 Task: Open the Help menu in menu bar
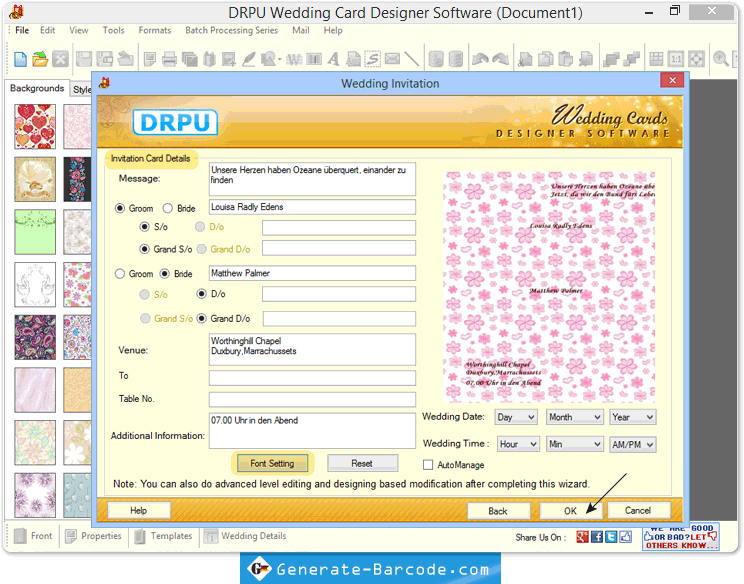[x=333, y=30]
